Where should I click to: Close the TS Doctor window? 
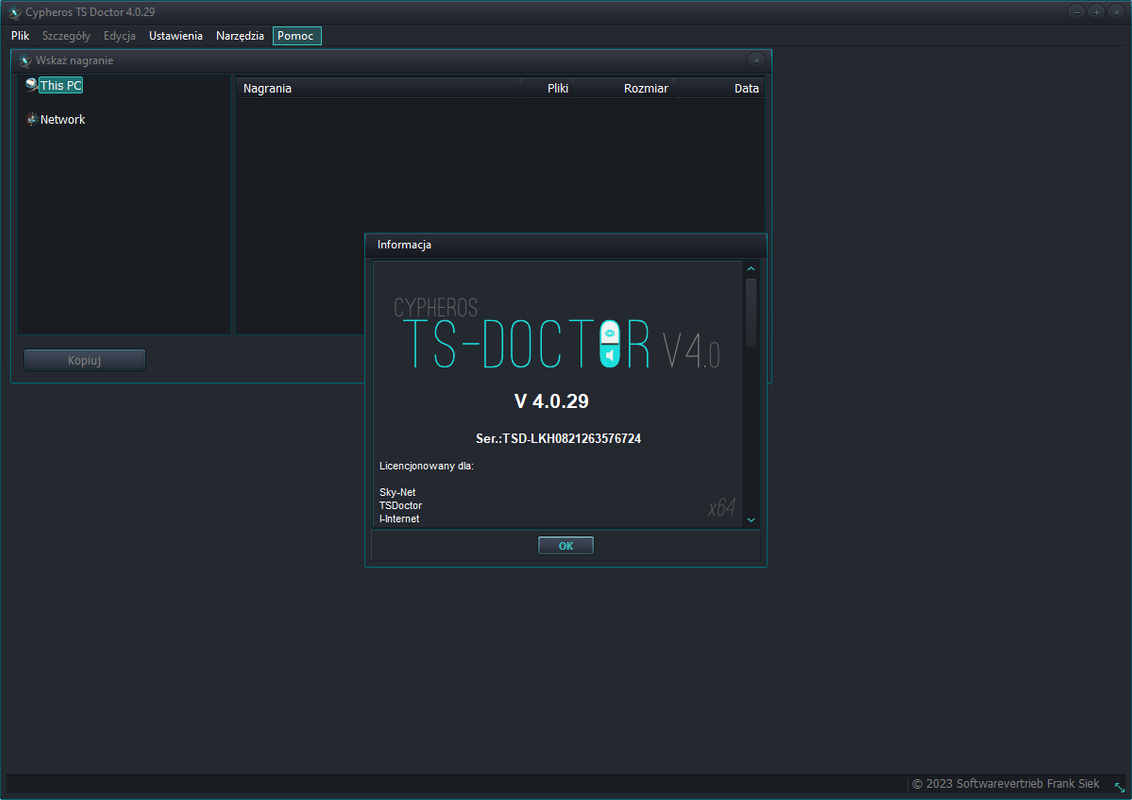click(x=1116, y=12)
